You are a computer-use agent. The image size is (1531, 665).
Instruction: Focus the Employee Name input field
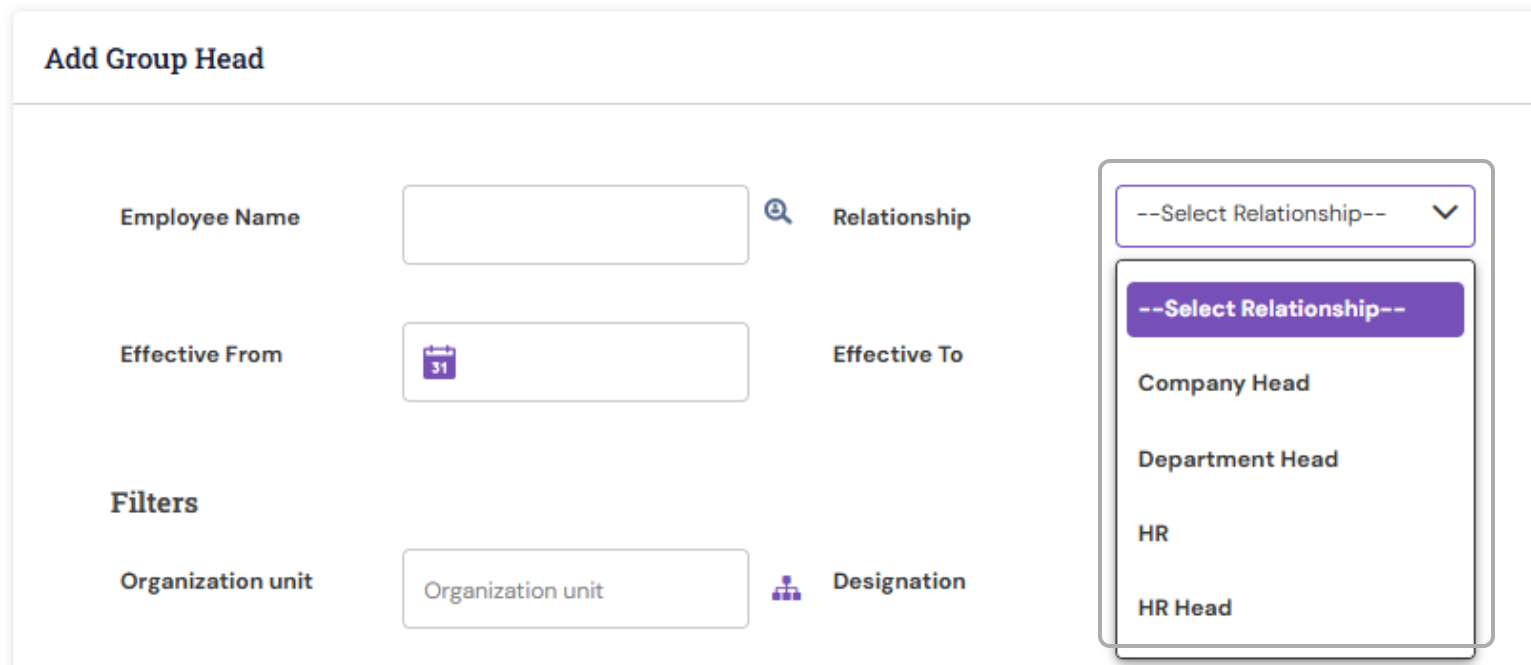pyautogui.click(x=575, y=225)
